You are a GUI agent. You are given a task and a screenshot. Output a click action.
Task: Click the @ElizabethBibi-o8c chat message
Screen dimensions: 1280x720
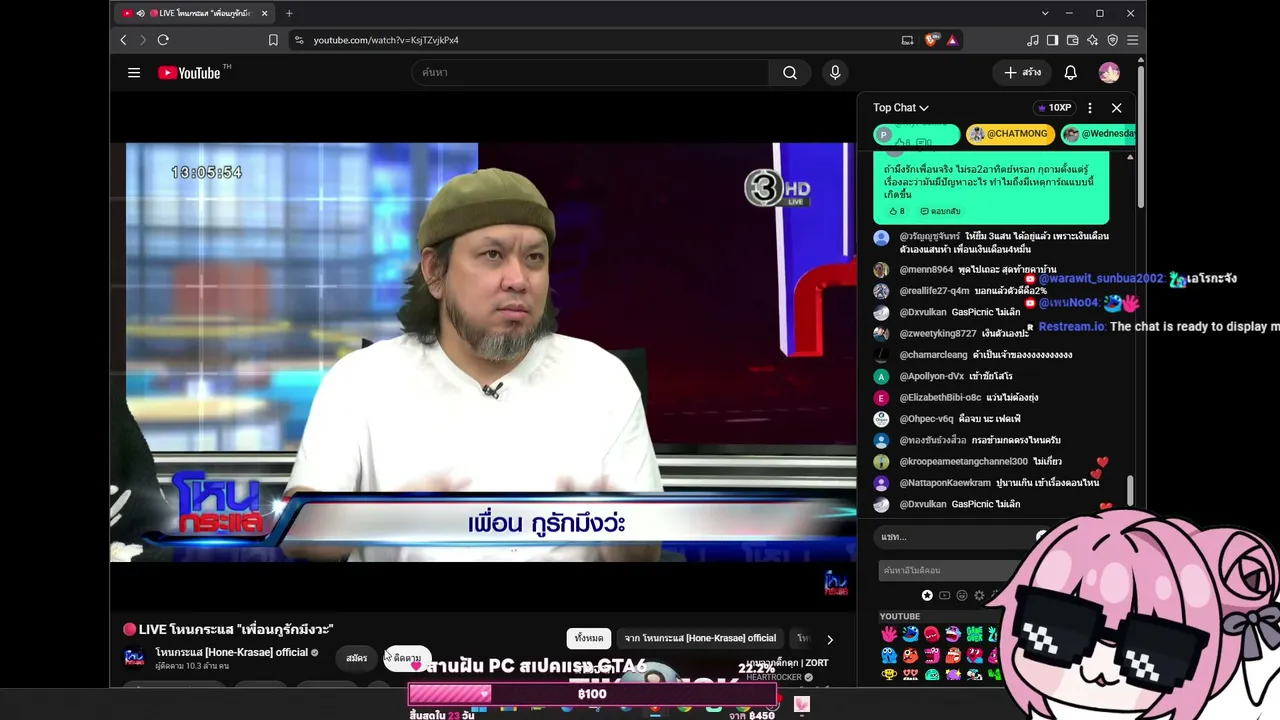pyautogui.click(x=956, y=398)
